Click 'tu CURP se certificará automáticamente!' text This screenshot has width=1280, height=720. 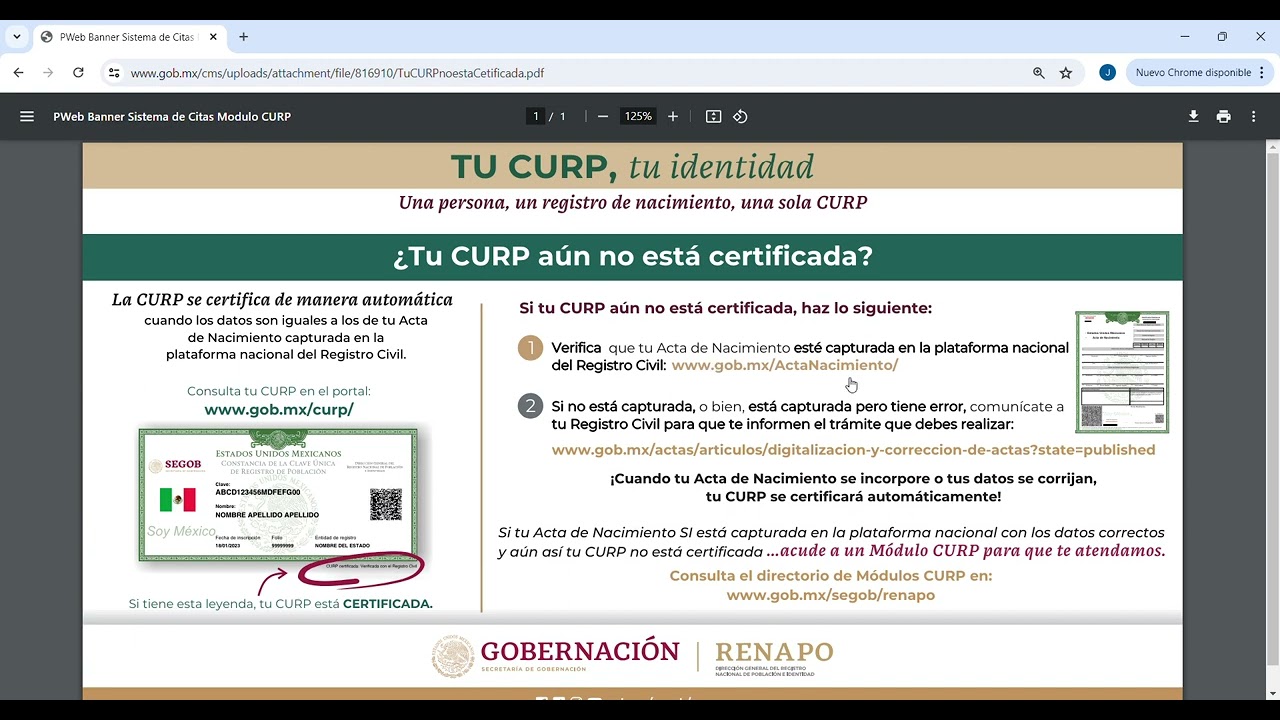853,497
